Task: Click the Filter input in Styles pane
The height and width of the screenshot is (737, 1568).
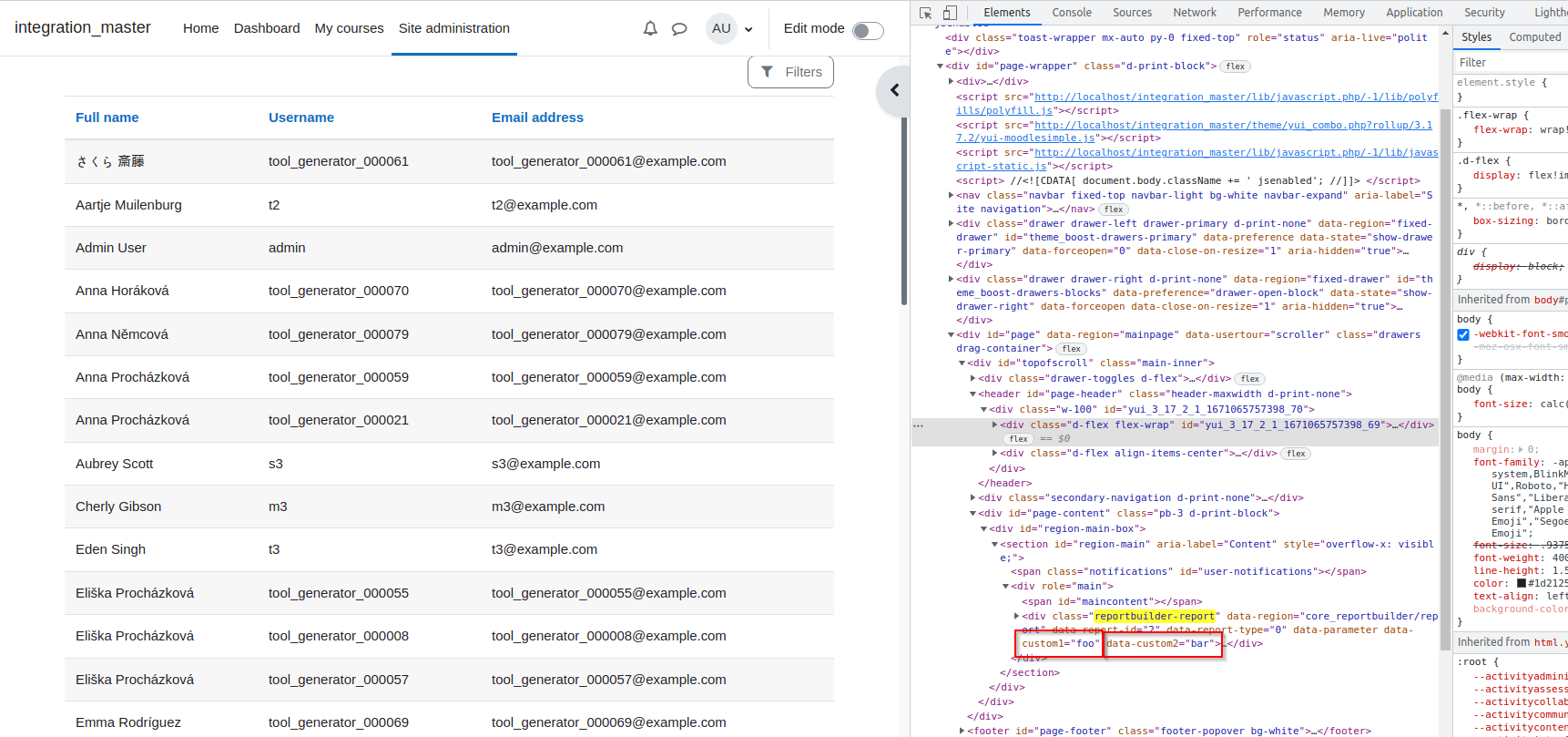Action: (1510, 63)
